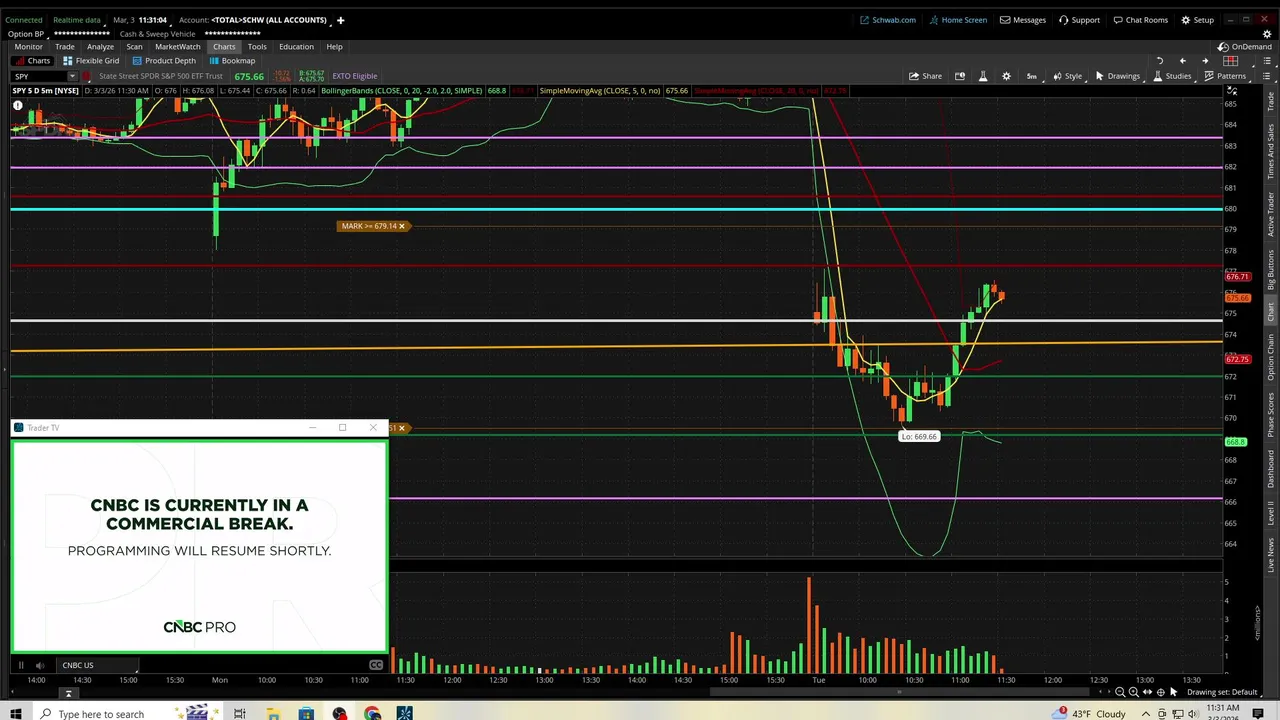Open the Patterns menu
This screenshot has width=1280, height=720.
1225,76
